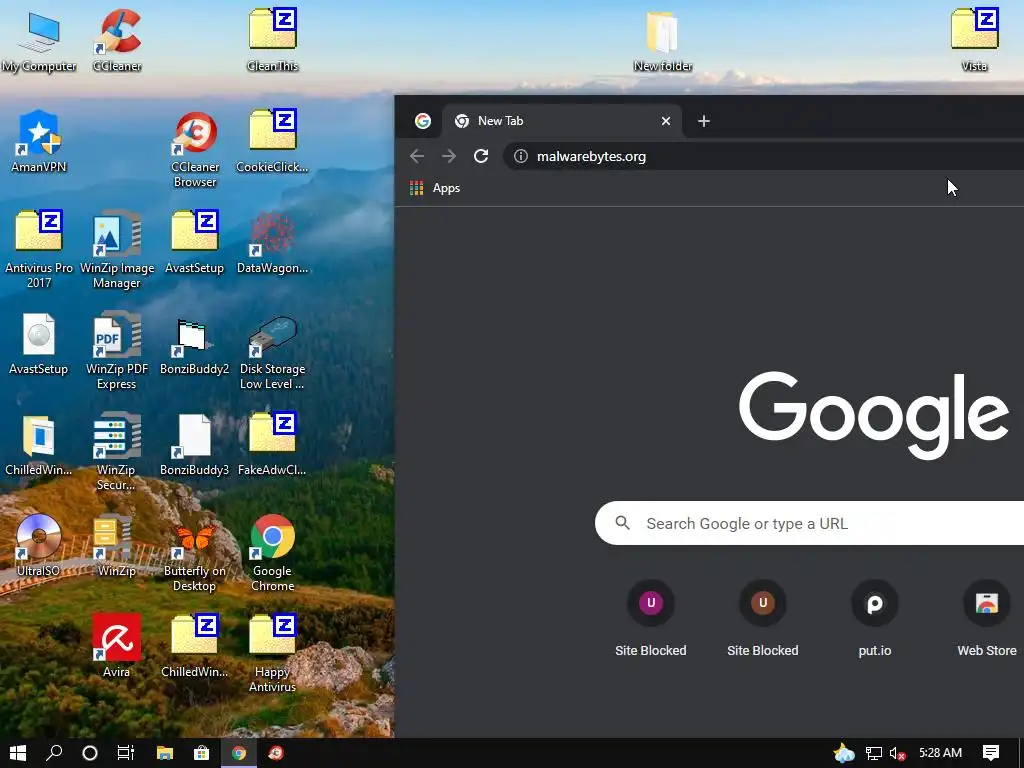Open network status tray icon
Image resolution: width=1024 pixels, height=768 pixels.
tap(873, 753)
